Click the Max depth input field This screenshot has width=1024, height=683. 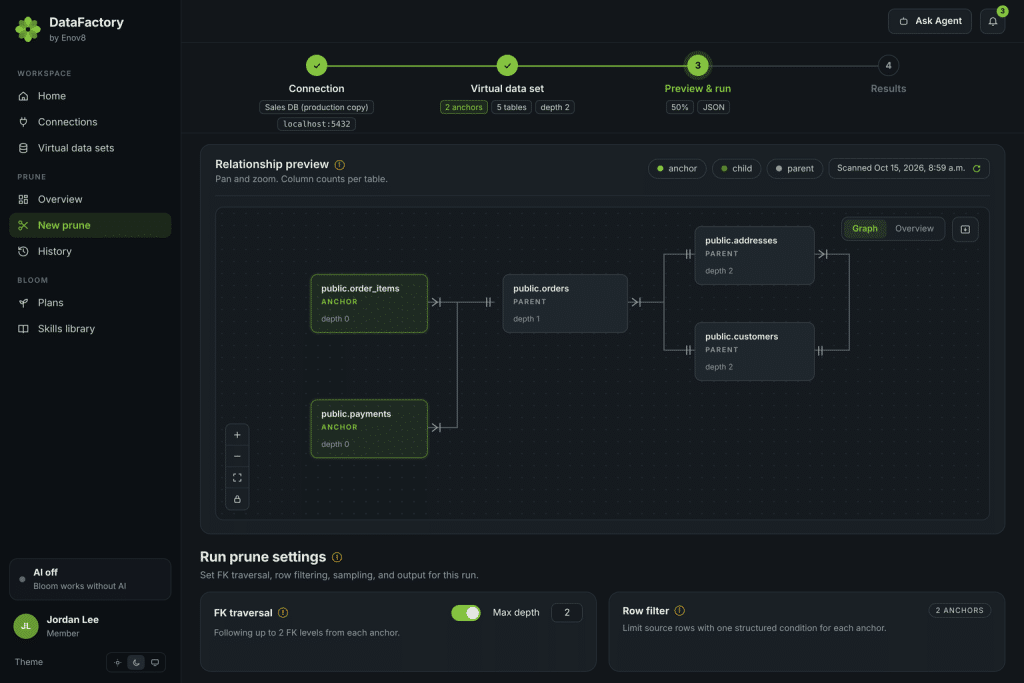click(x=566, y=612)
